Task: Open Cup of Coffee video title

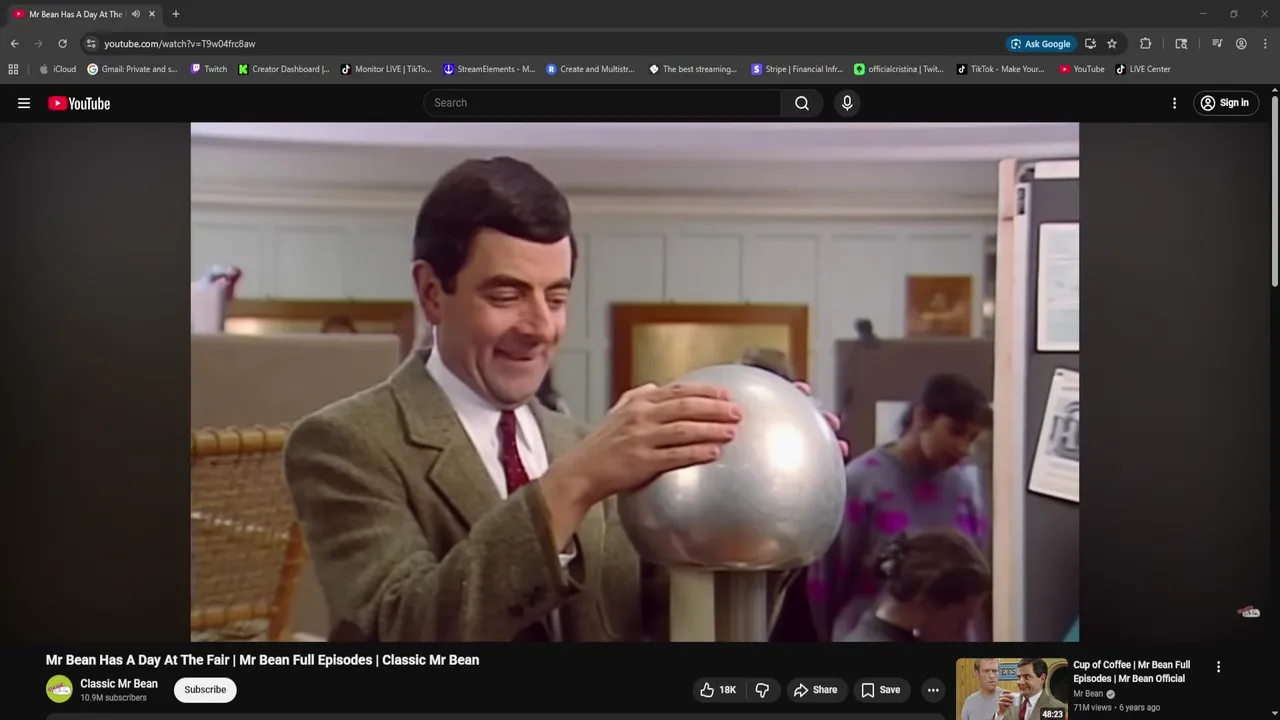Action: coord(1132,671)
